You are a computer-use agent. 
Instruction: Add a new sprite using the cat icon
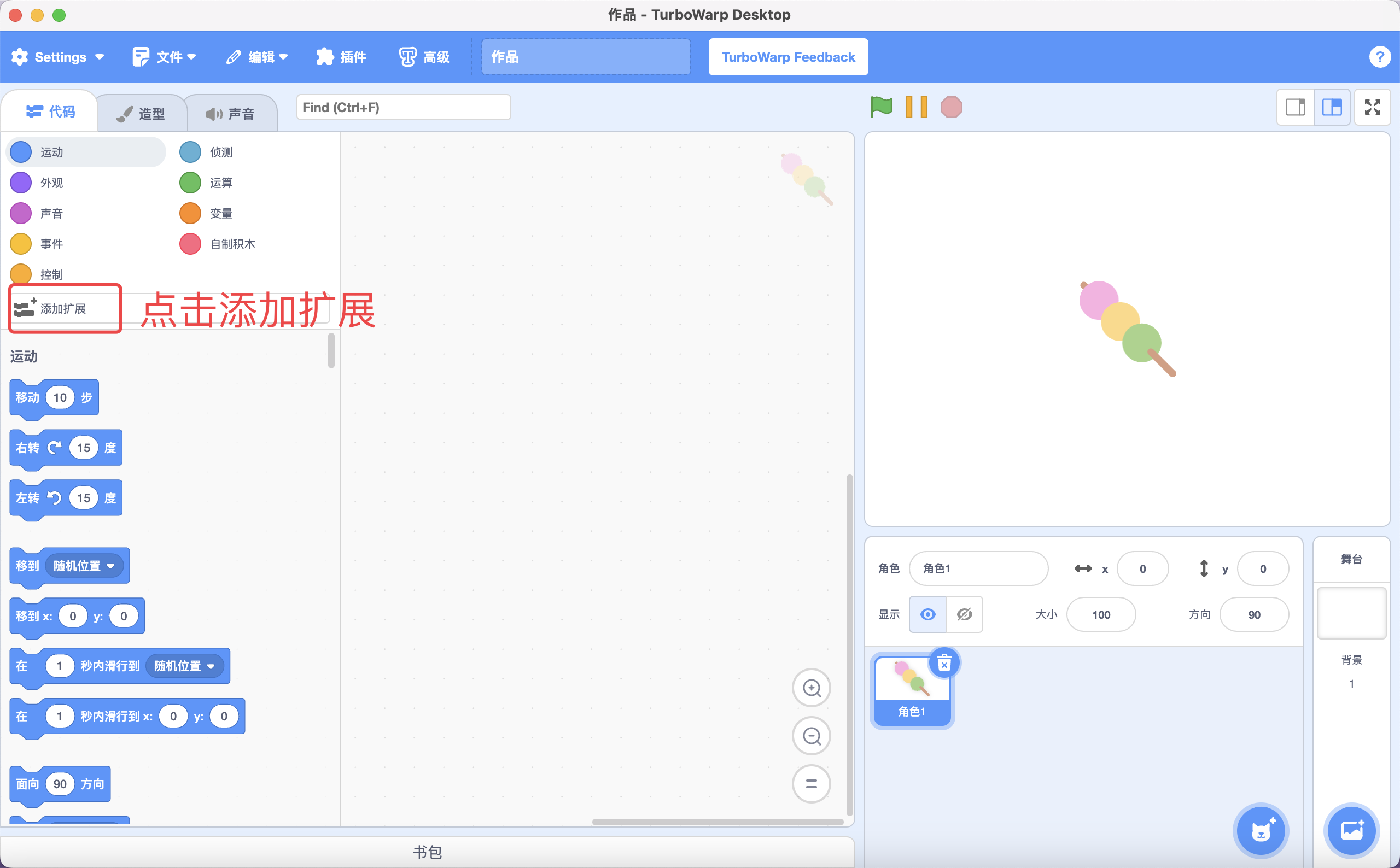(1261, 830)
